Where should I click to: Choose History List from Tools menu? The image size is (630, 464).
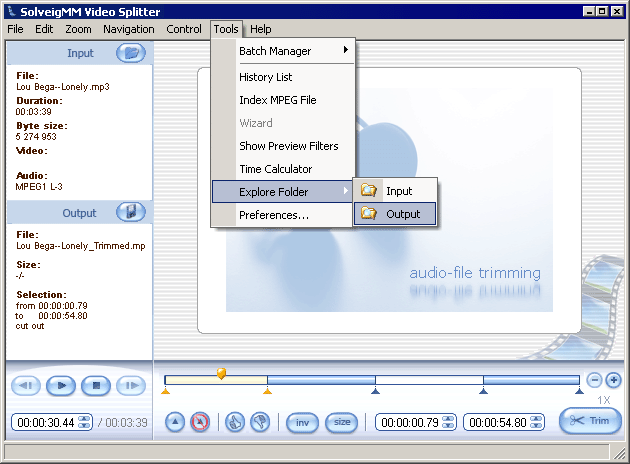pos(283,77)
